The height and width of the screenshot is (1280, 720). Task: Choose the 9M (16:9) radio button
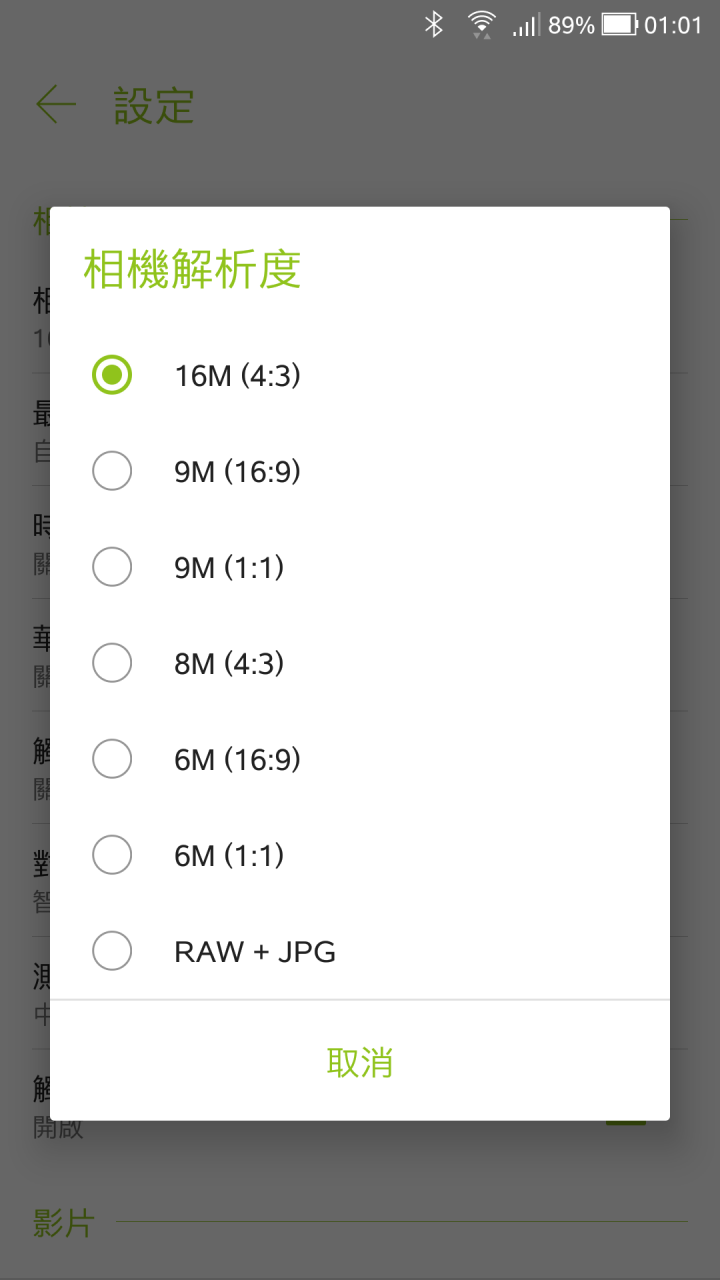(x=112, y=471)
